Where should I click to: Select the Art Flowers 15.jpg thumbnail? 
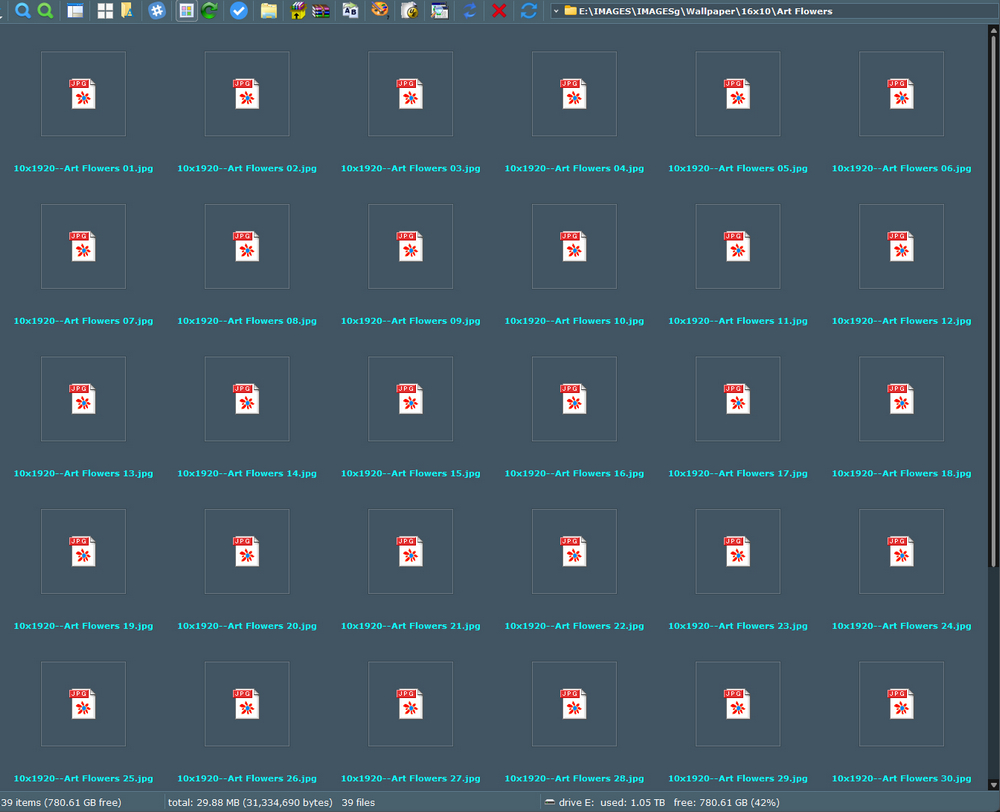tap(410, 399)
